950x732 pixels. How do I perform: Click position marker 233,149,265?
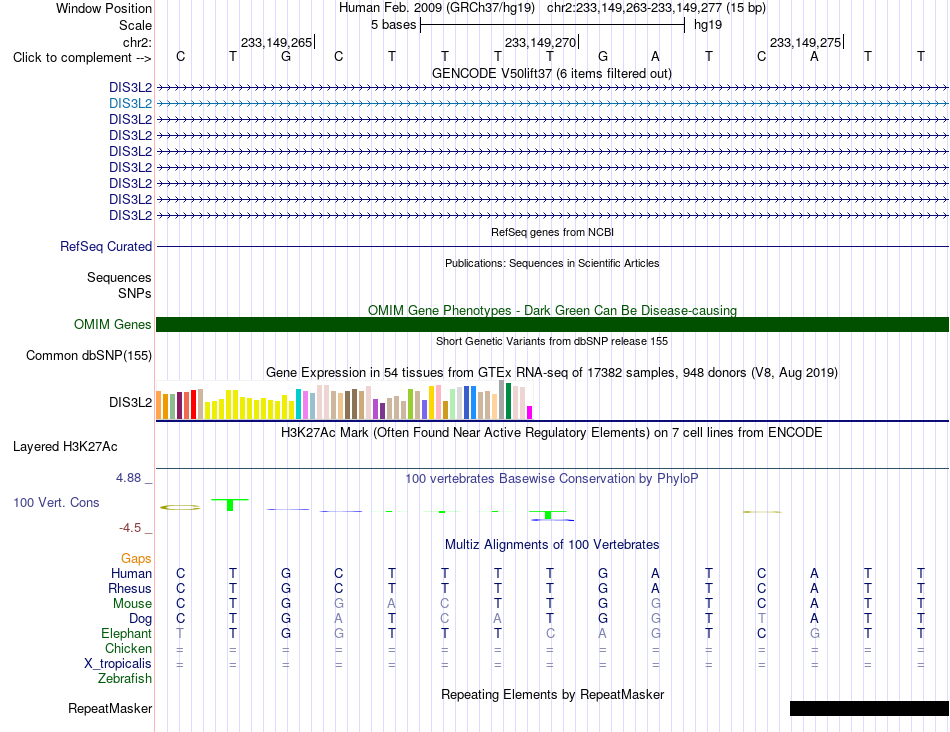pos(276,42)
